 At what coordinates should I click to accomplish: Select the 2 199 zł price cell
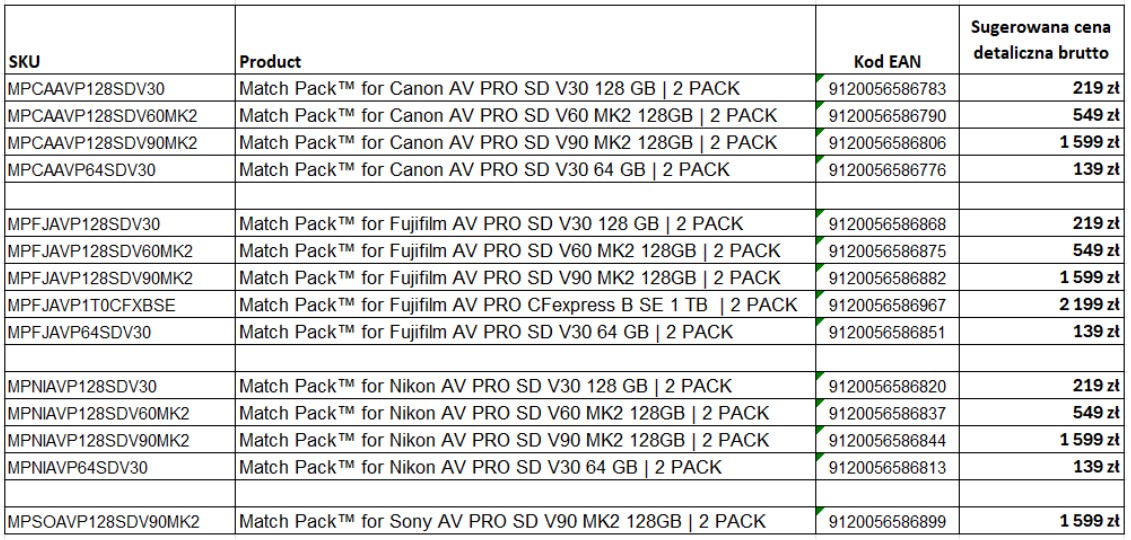coord(1044,304)
